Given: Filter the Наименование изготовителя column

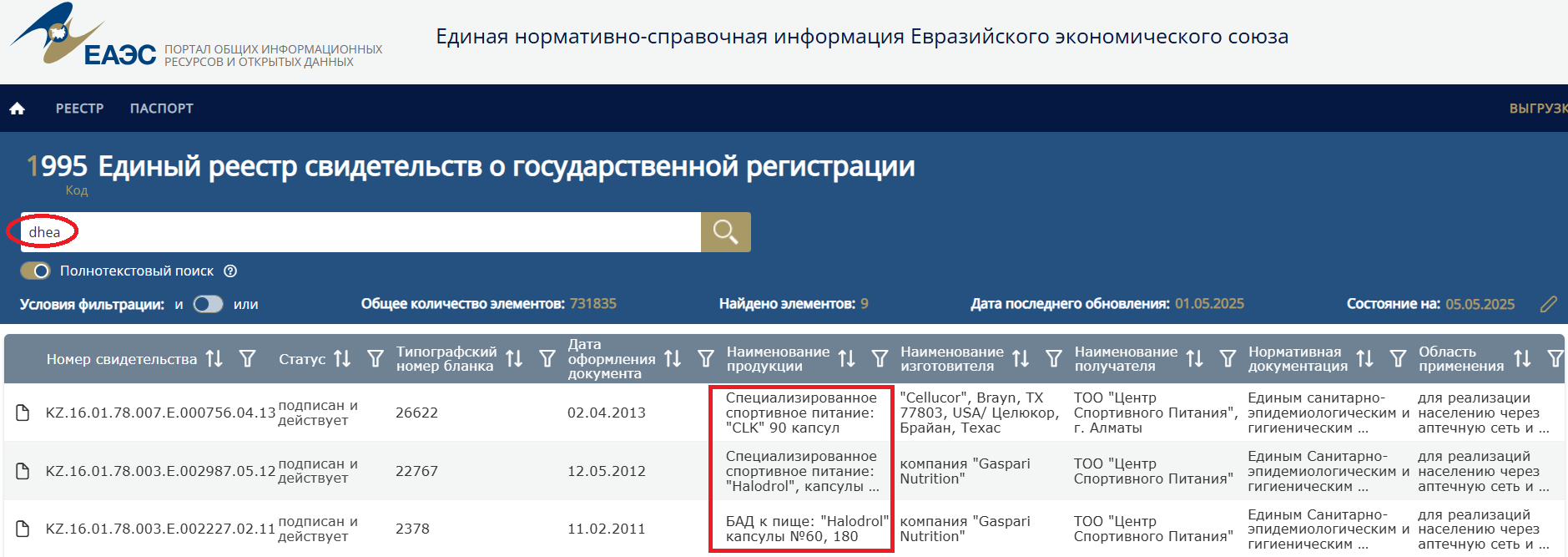Looking at the screenshot, I should (x=1054, y=358).
